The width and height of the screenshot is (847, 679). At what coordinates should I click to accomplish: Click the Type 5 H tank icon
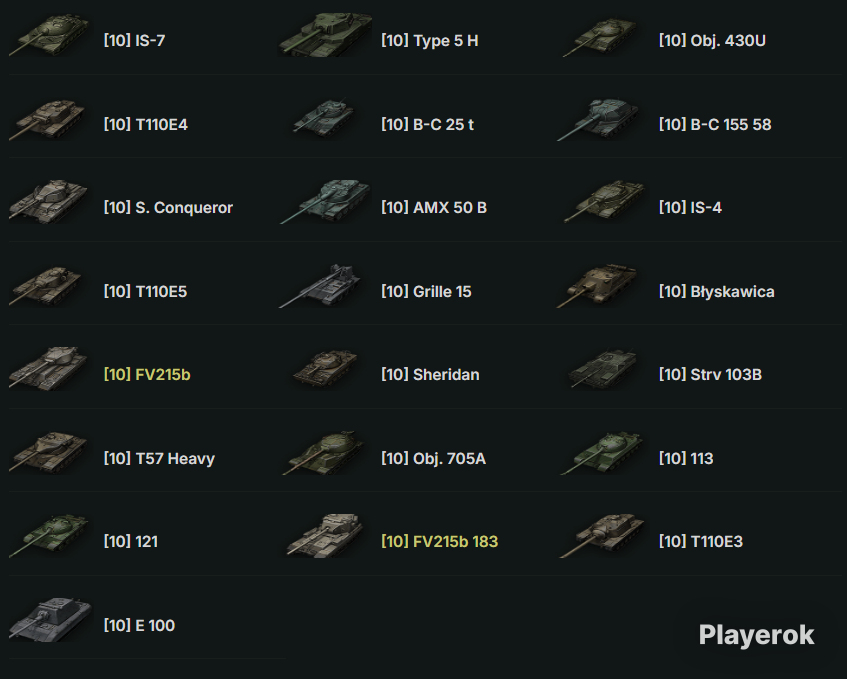pos(325,35)
